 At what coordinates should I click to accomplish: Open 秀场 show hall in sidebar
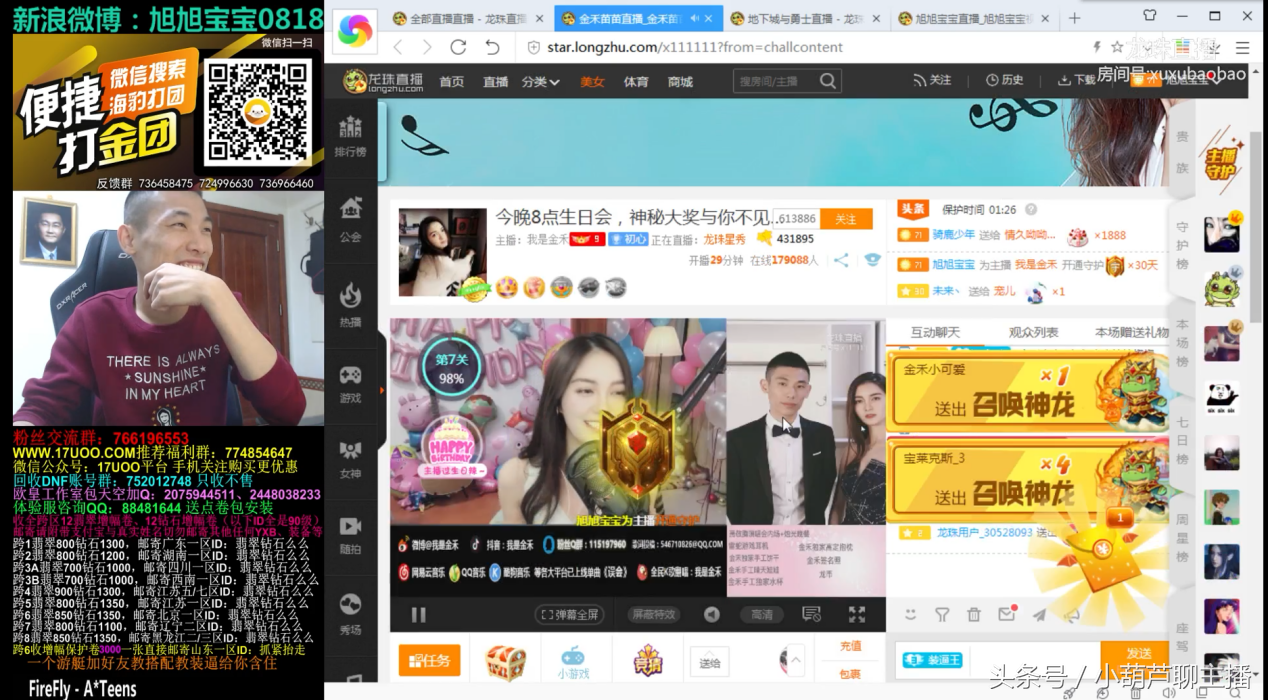(350, 614)
